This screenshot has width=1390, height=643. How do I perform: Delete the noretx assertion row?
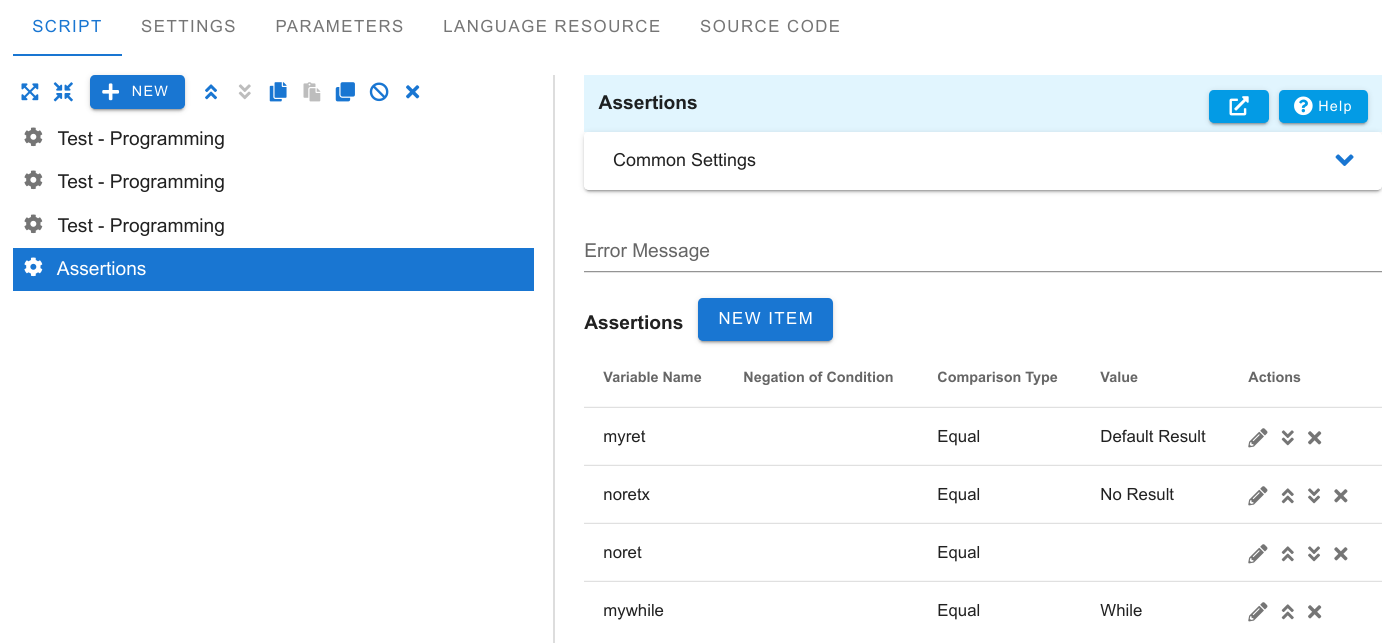(1341, 495)
